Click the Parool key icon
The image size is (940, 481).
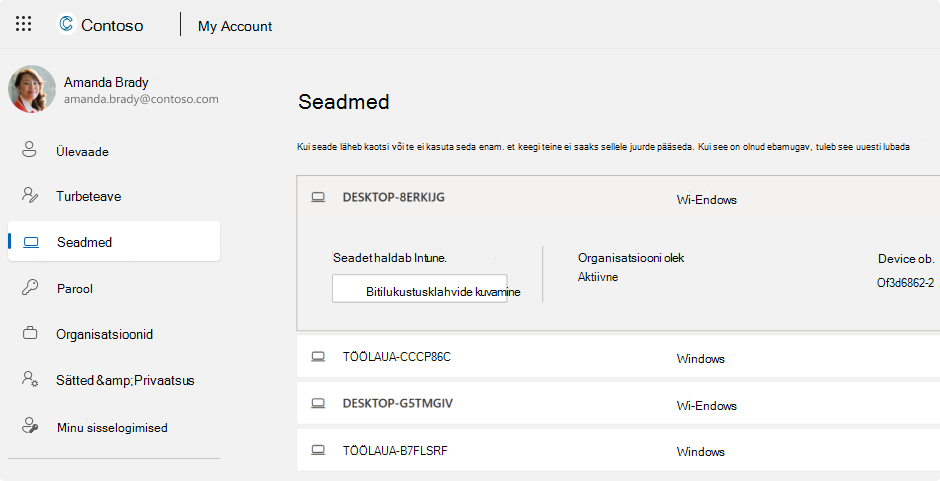pos(30,287)
